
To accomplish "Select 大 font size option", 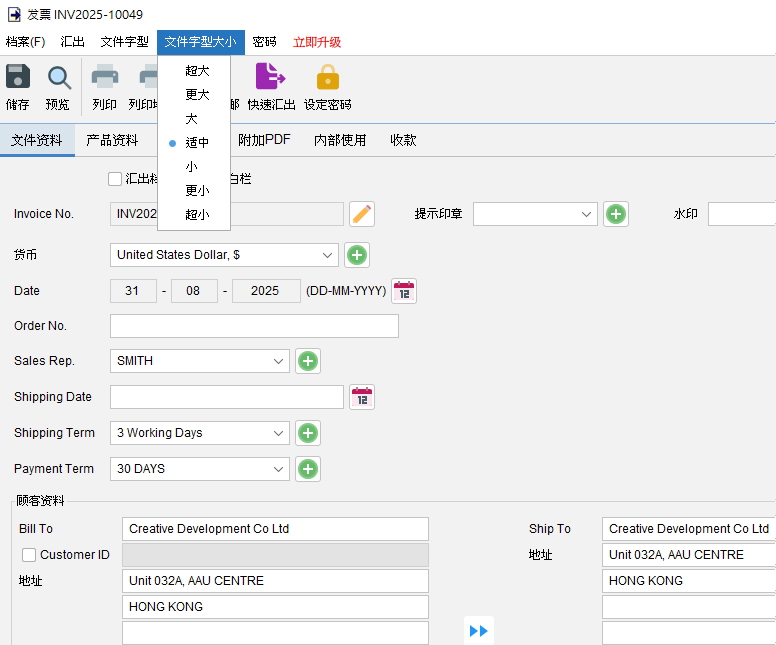I will click(194, 119).
